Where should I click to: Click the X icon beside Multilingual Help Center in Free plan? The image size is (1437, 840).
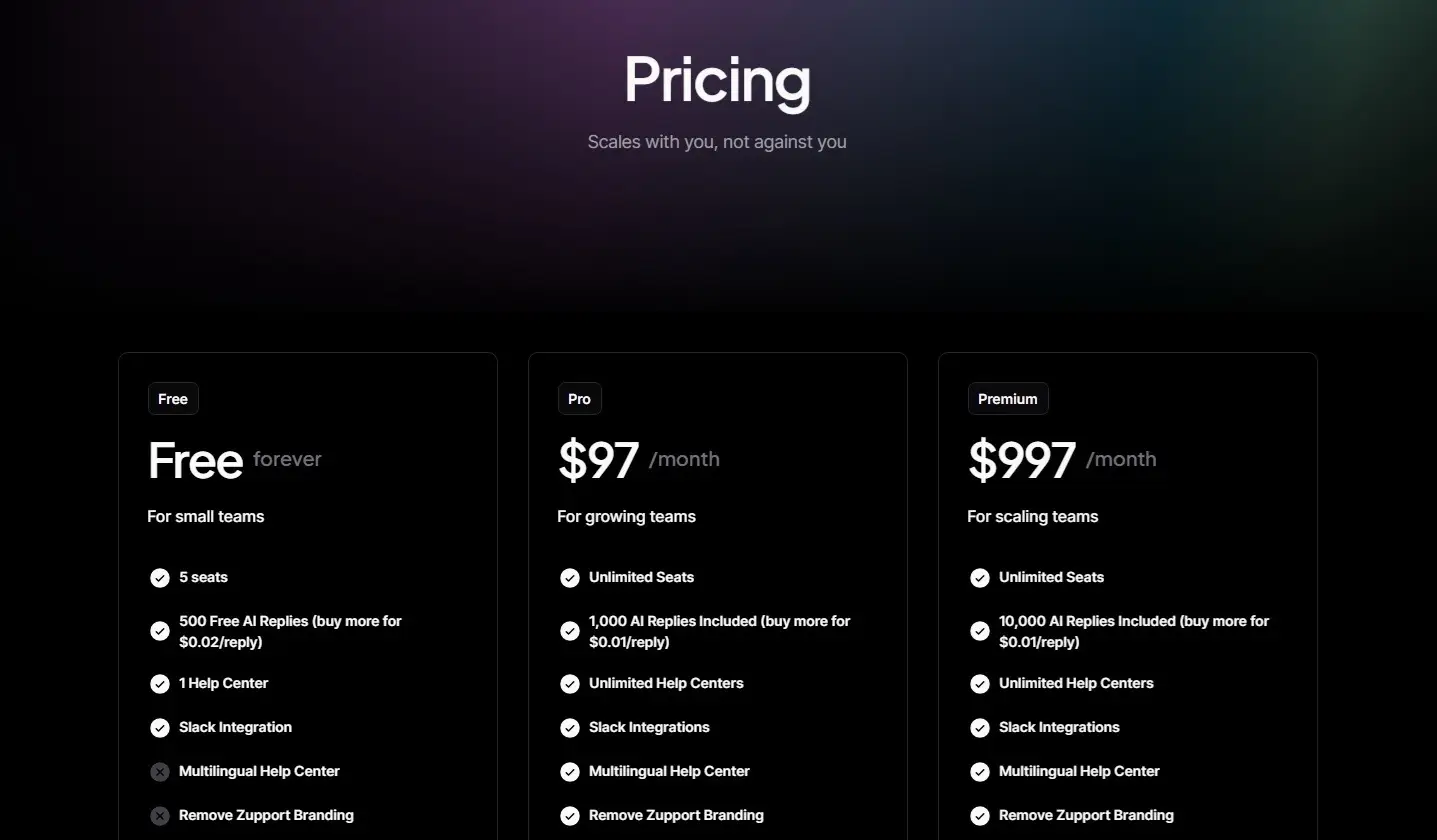pos(159,772)
